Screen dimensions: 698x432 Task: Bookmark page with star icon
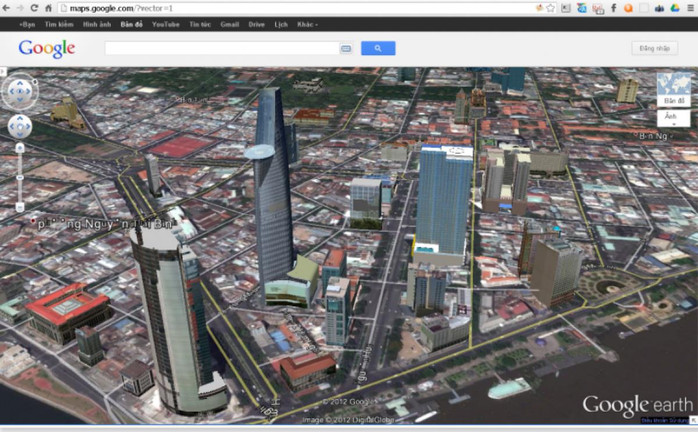tap(550, 8)
